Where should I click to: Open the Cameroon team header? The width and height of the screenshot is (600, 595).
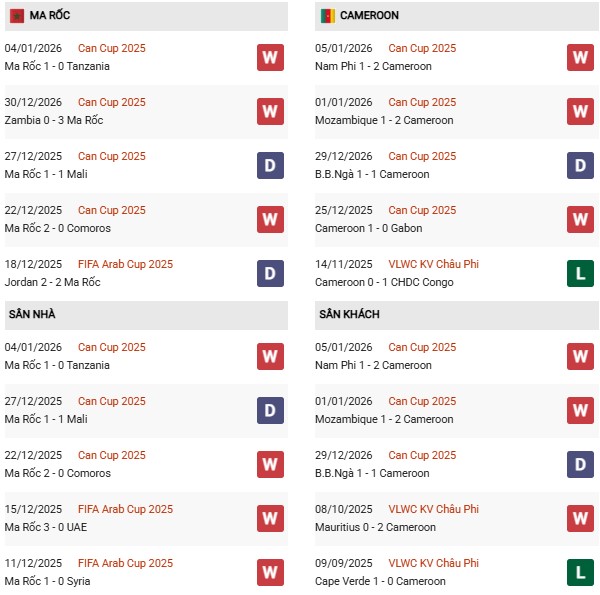tap(369, 16)
